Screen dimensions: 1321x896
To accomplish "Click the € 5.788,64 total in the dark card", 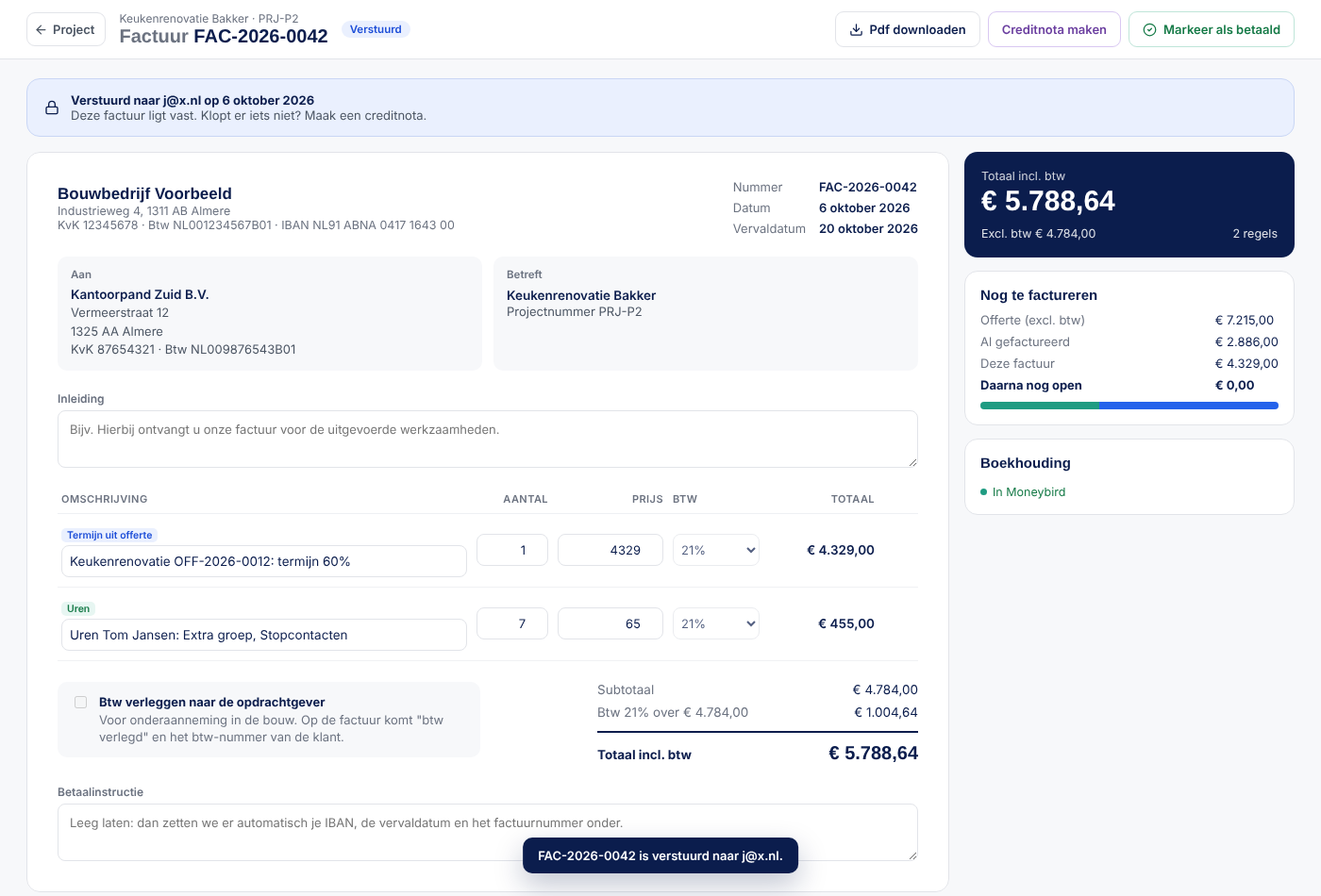I will tap(1048, 201).
